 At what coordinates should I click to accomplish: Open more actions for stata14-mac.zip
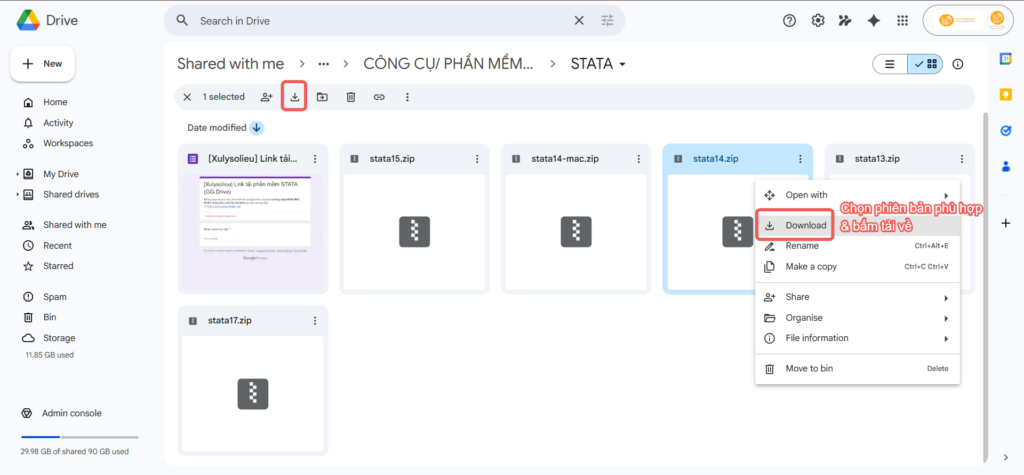(639, 159)
